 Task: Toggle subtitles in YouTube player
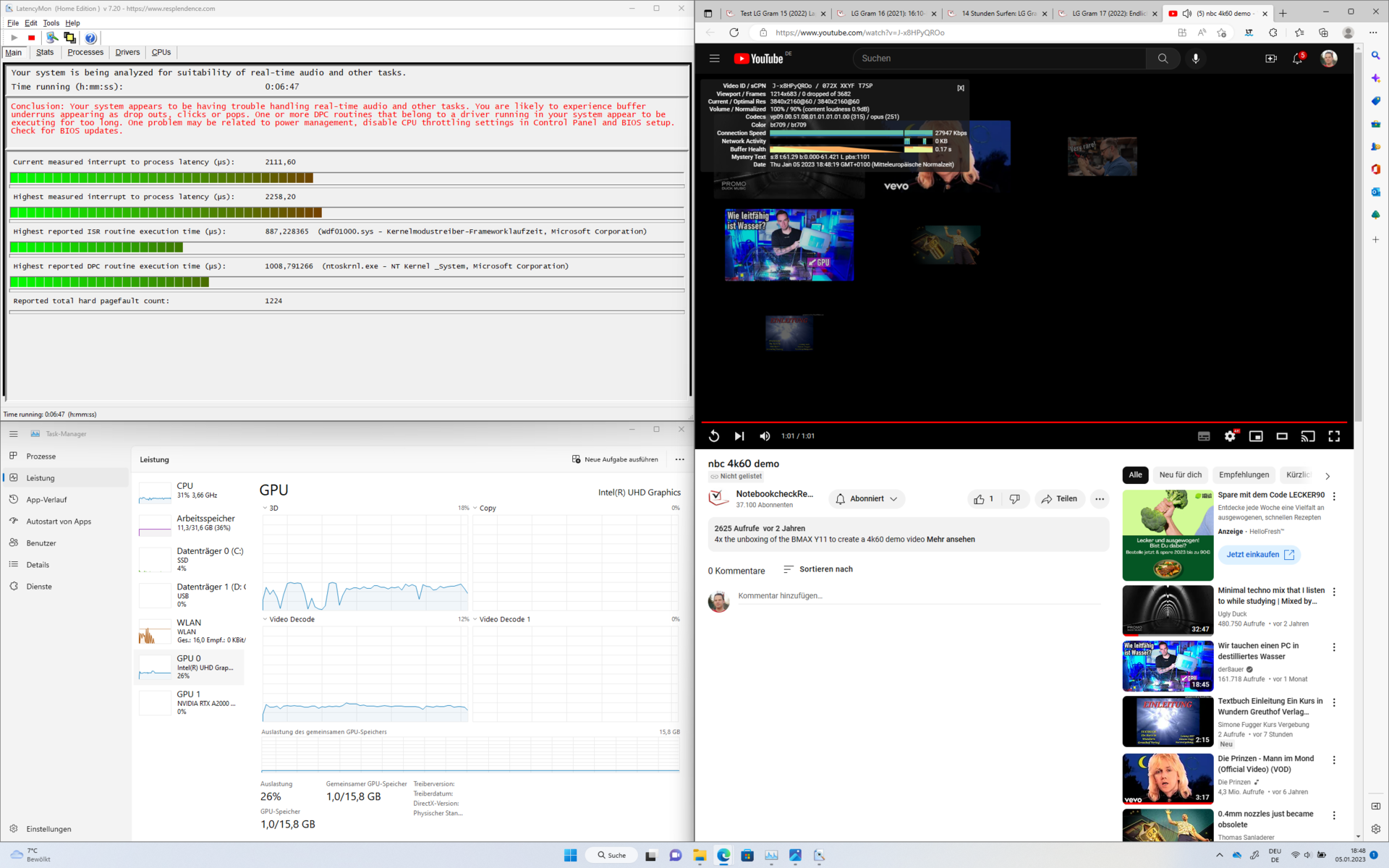[x=1204, y=436]
